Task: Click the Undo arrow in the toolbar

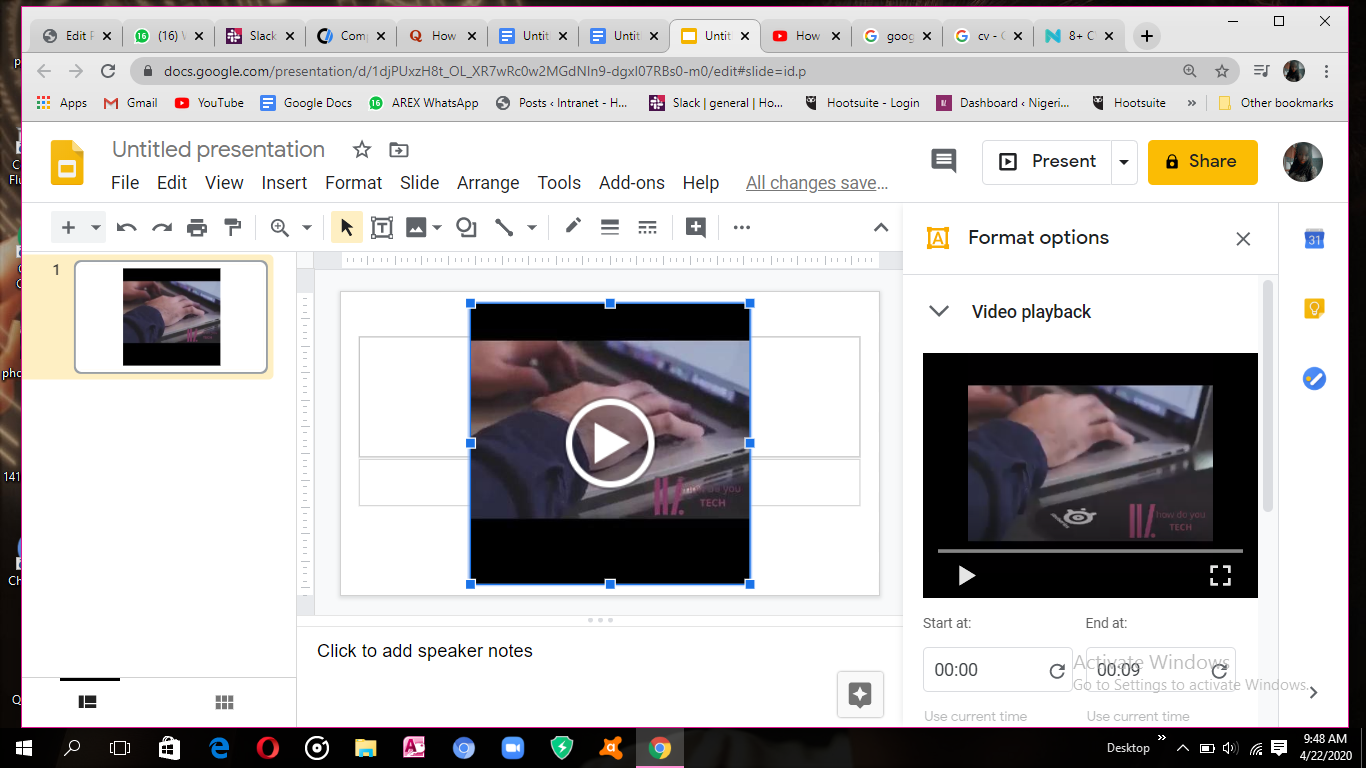Action: (126, 228)
